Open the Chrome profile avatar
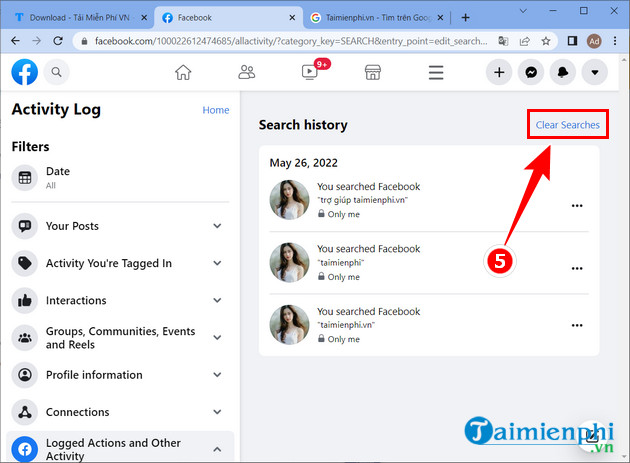The image size is (630, 463). tap(594, 41)
